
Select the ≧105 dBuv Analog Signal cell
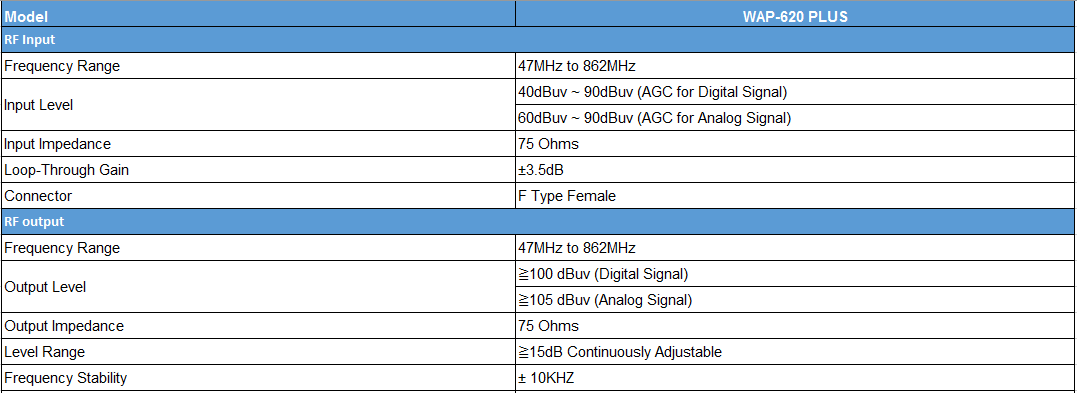pyautogui.click(x=795, y=300)
